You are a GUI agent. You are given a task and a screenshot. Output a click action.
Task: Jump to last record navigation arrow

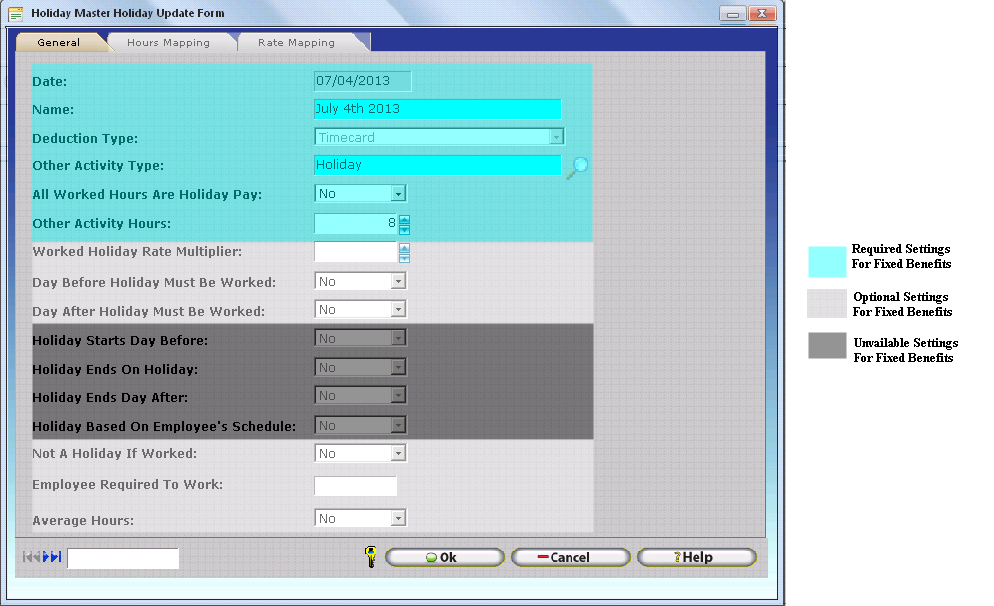[56, 557]
